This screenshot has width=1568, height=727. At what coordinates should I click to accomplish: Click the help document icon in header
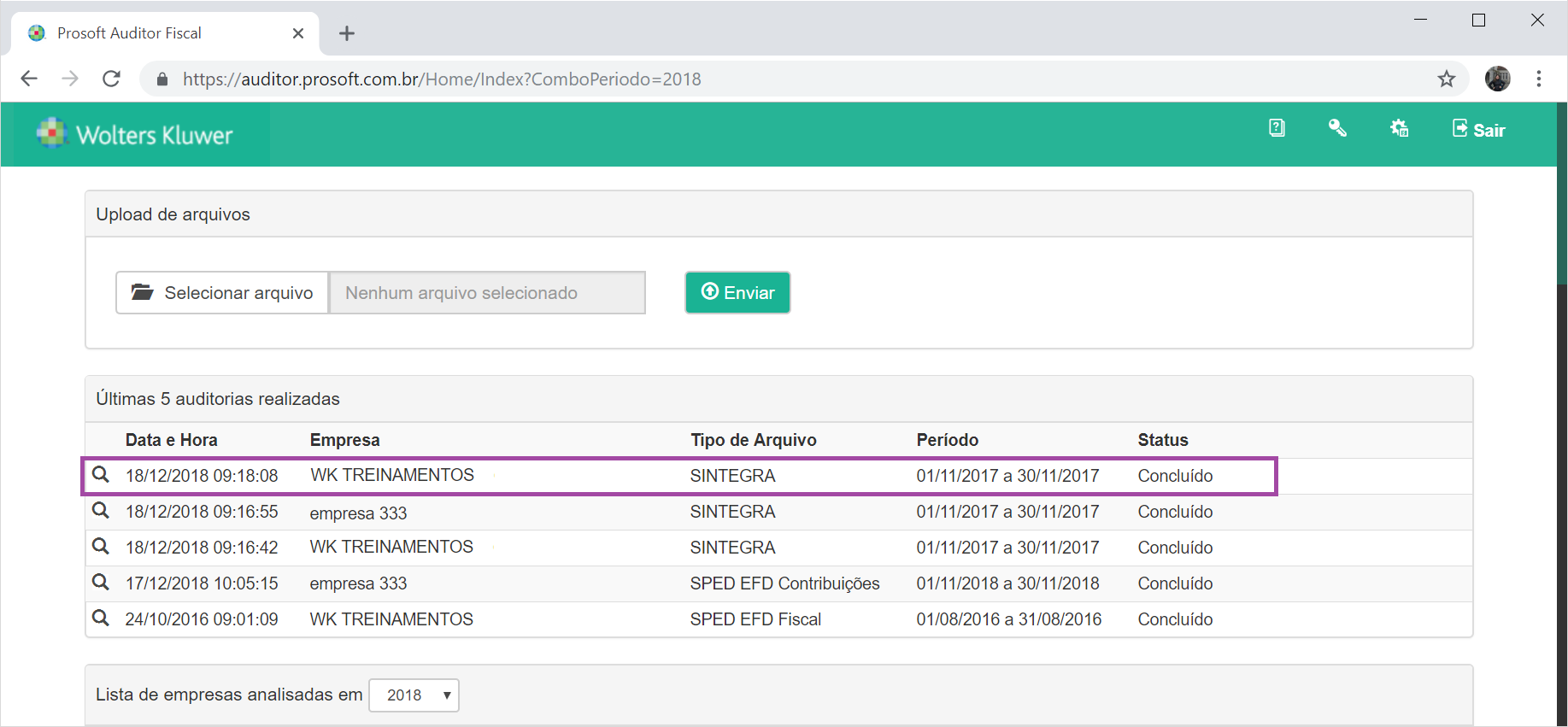tap(1277, 128)
